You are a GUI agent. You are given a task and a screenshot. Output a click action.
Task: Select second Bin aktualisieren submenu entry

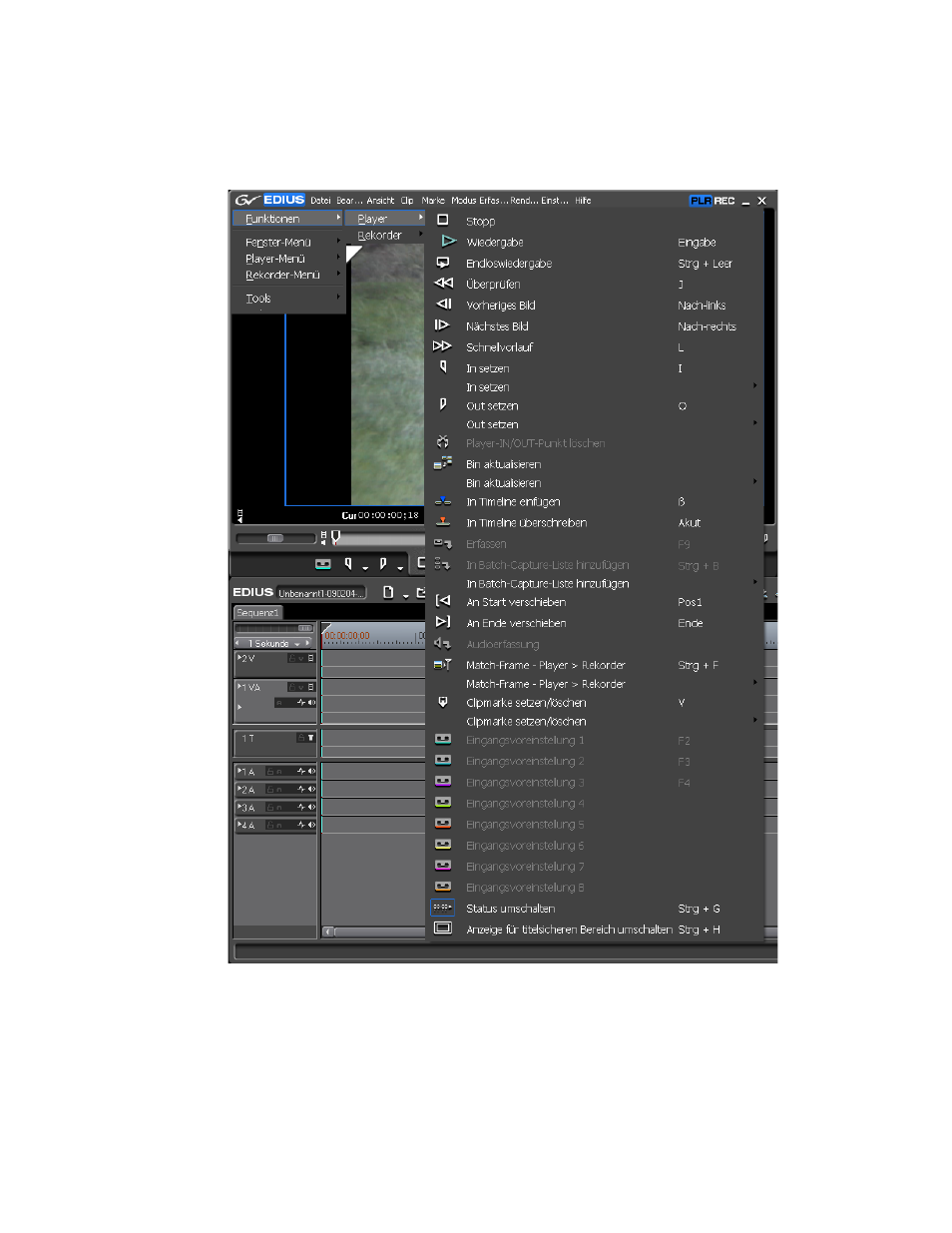pyautogui.click(x=596, y=482)
